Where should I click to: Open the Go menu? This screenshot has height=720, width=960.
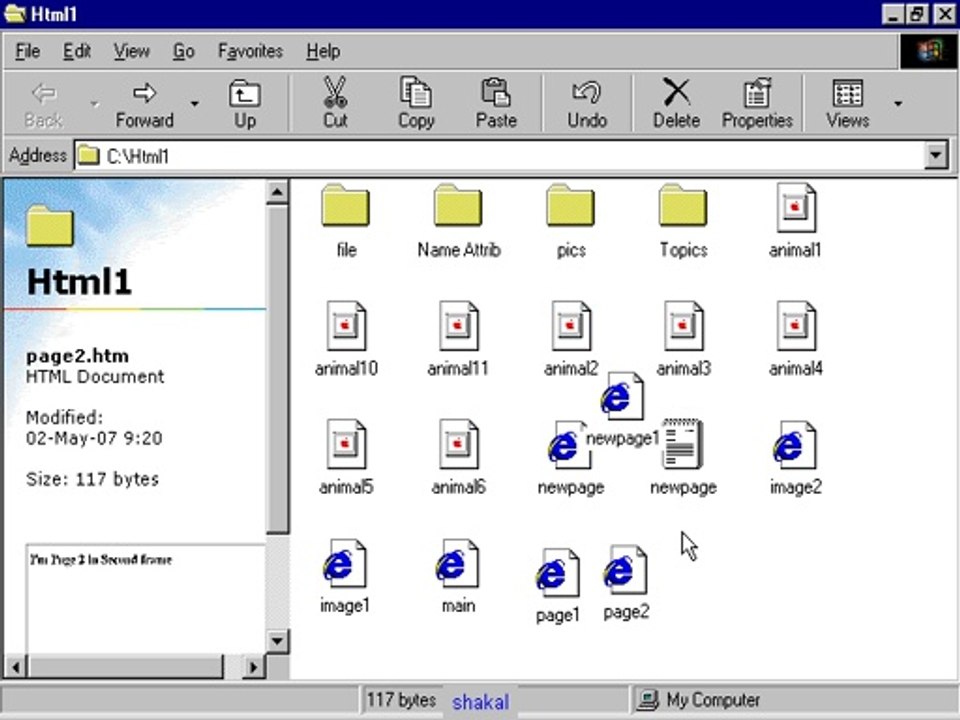tap(183, 51)
